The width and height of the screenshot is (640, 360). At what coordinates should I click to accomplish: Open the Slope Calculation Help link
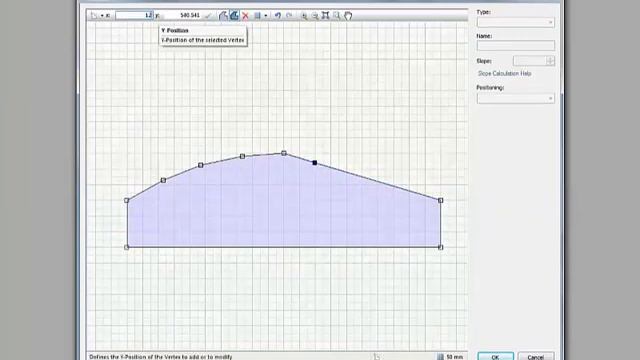pyautogui.click(x=504, y=73)
